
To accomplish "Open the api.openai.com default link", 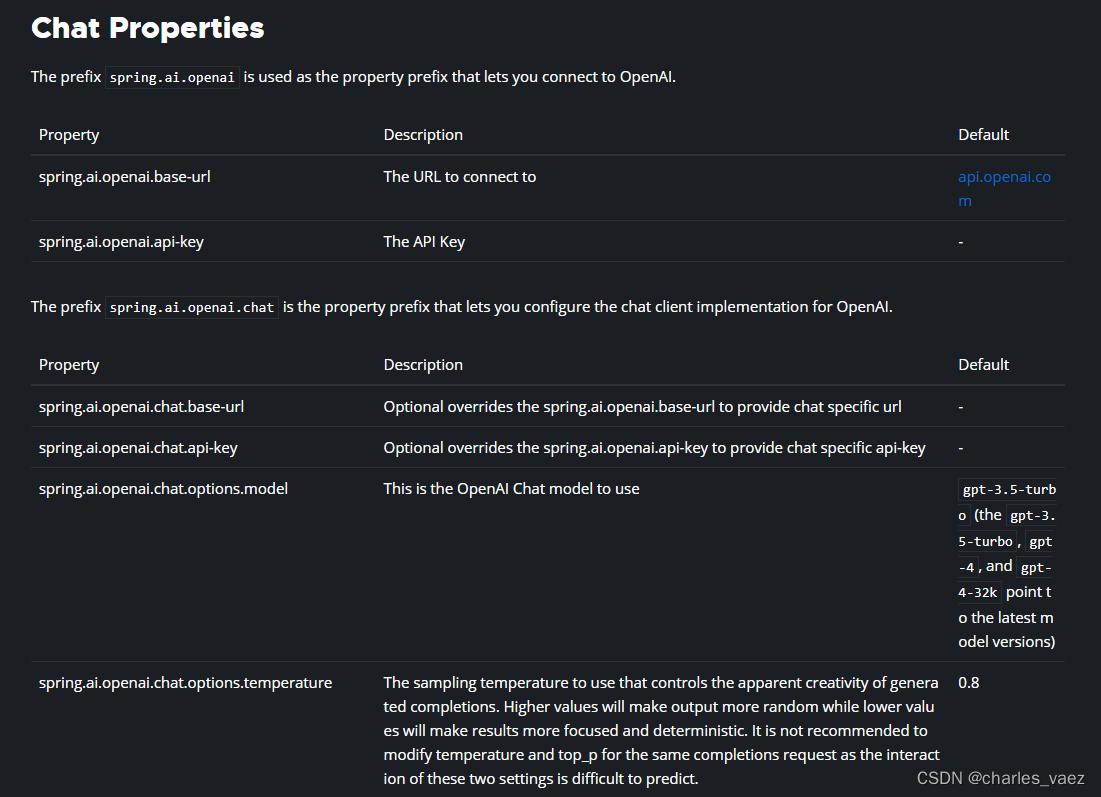I will coord(1004,188).
